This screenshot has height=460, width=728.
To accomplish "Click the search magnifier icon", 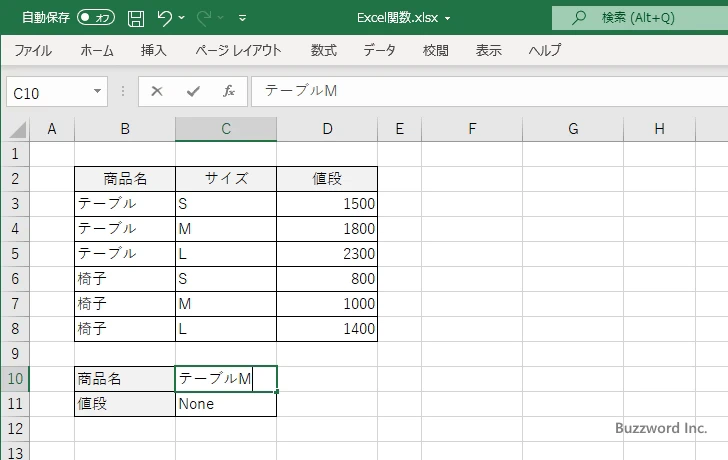I will (578, 18).
